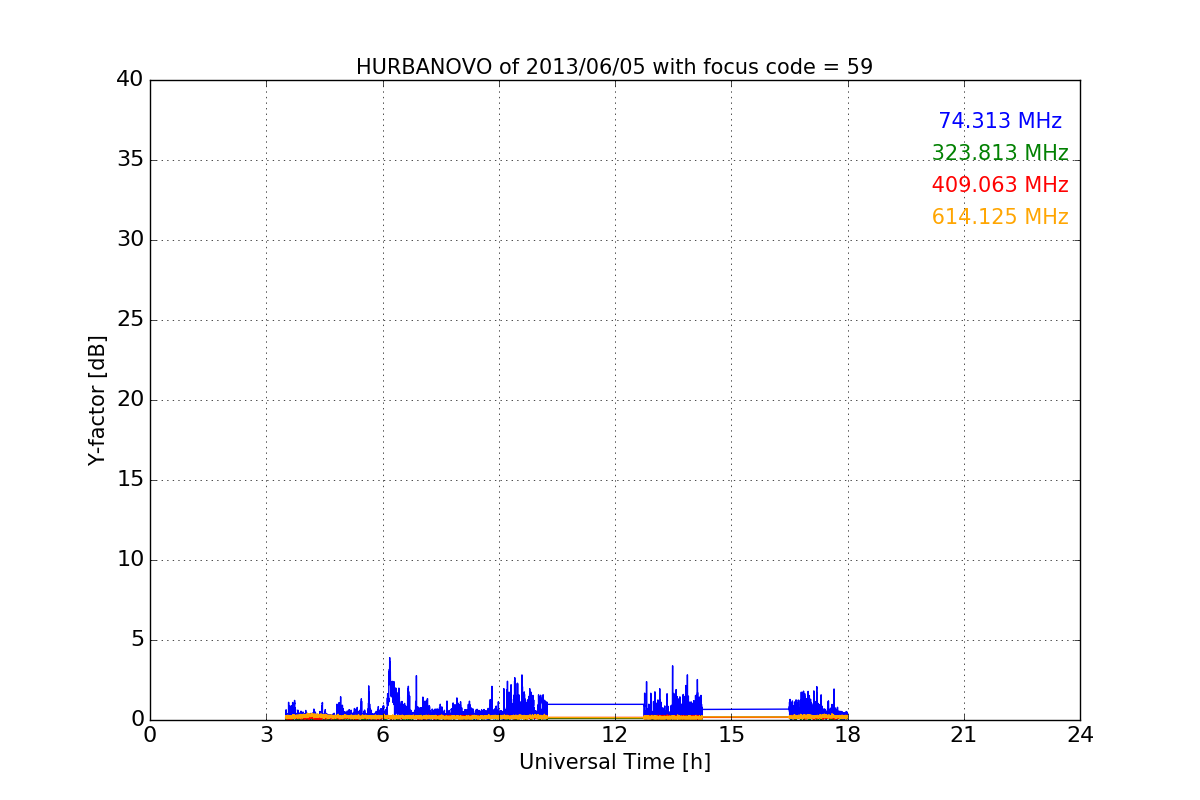This screenshot has height=800, width=1200.
Task: Click the flat blue segment between 10 and 13 h
Action: [595, 704]
